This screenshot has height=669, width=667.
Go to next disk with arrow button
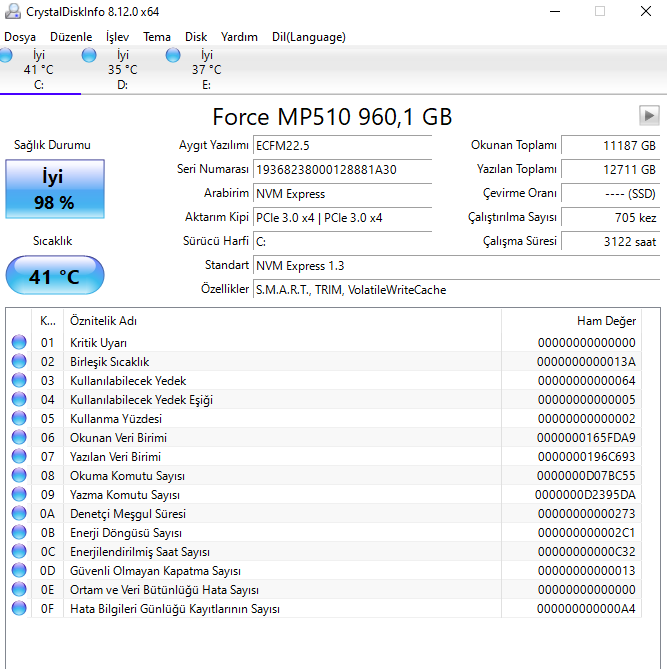(649, 116)
